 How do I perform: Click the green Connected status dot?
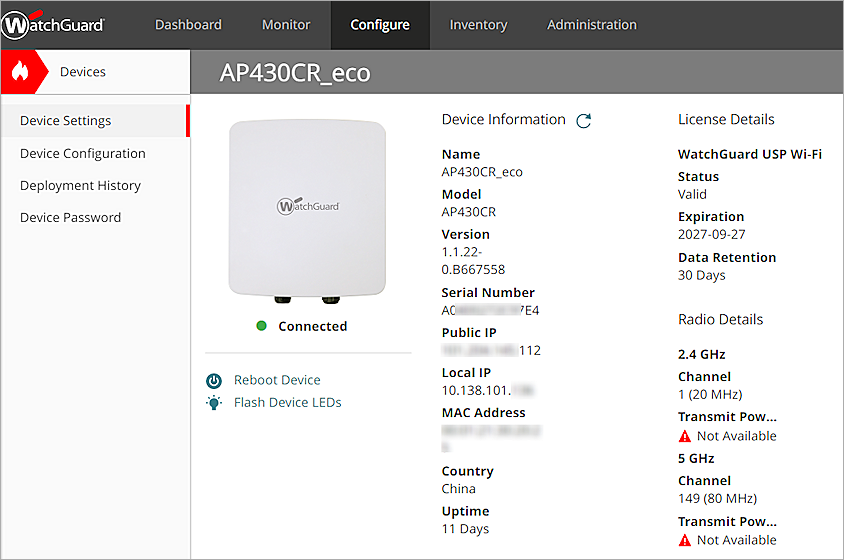pos(261,326)
